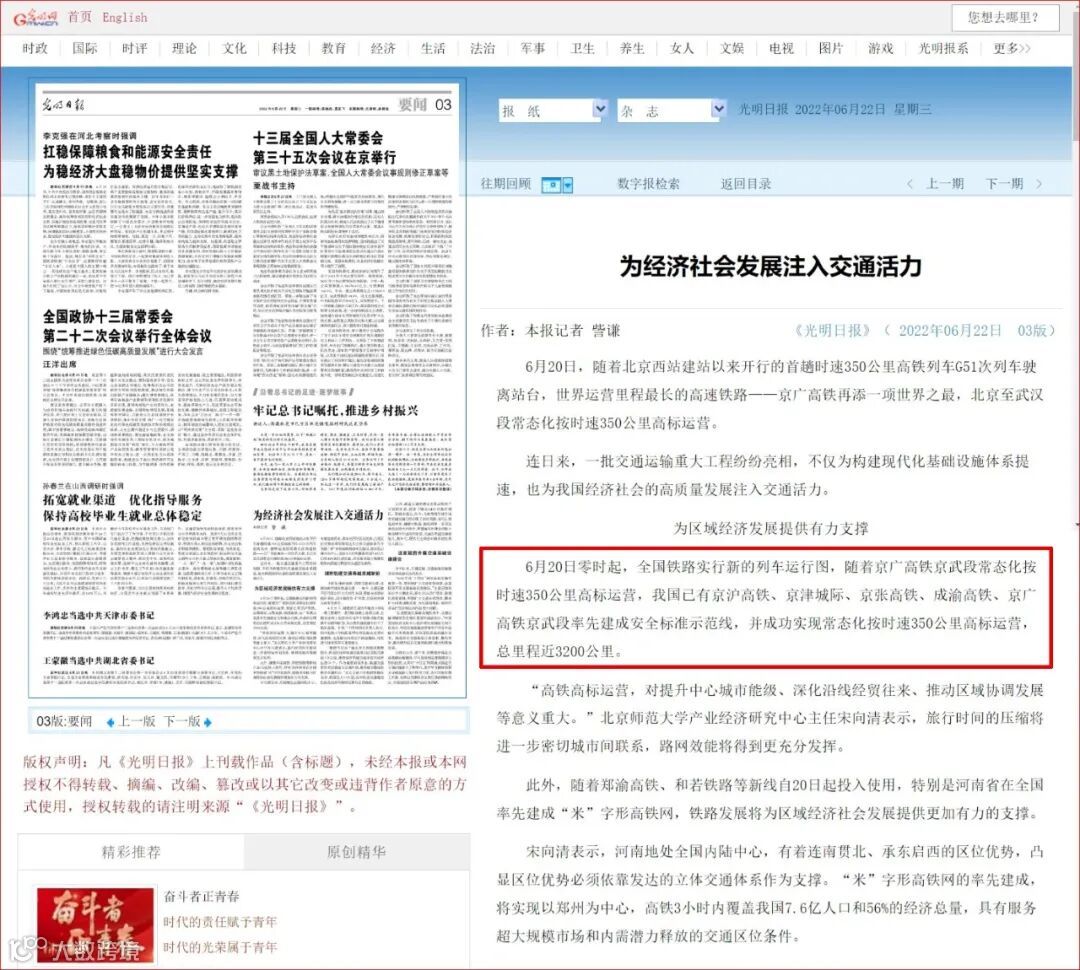Open the 科技 navigation item

tap(284, 48)
